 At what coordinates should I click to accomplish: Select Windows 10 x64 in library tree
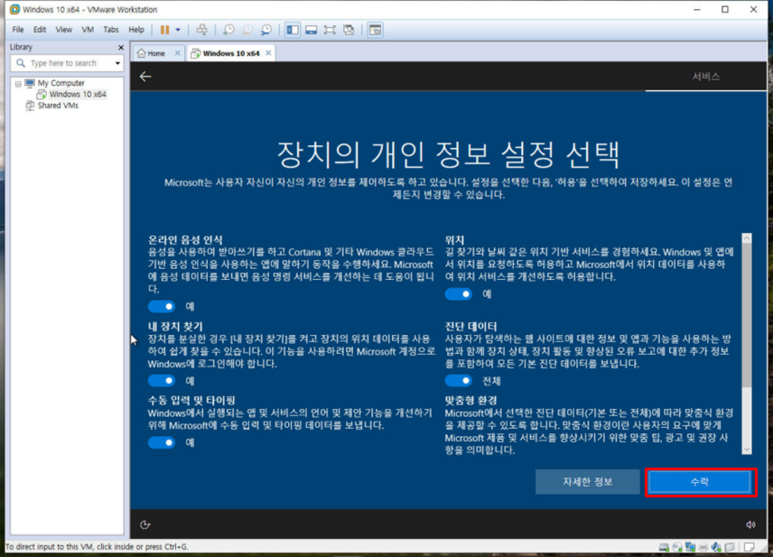(x=77, y=94)
